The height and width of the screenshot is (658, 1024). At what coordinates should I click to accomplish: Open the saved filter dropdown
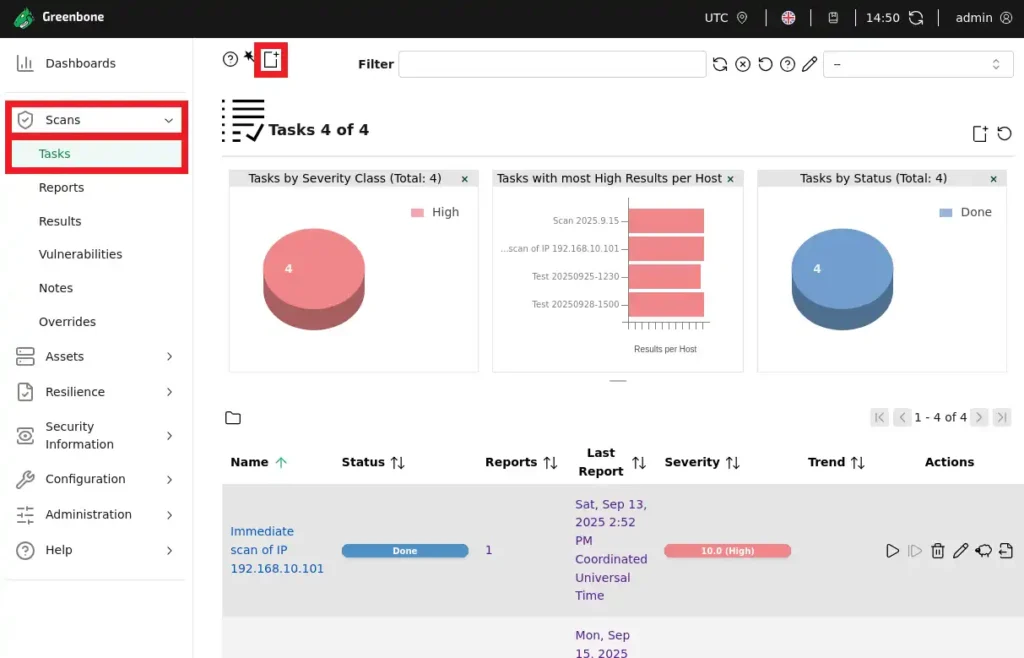coord(916,64)
